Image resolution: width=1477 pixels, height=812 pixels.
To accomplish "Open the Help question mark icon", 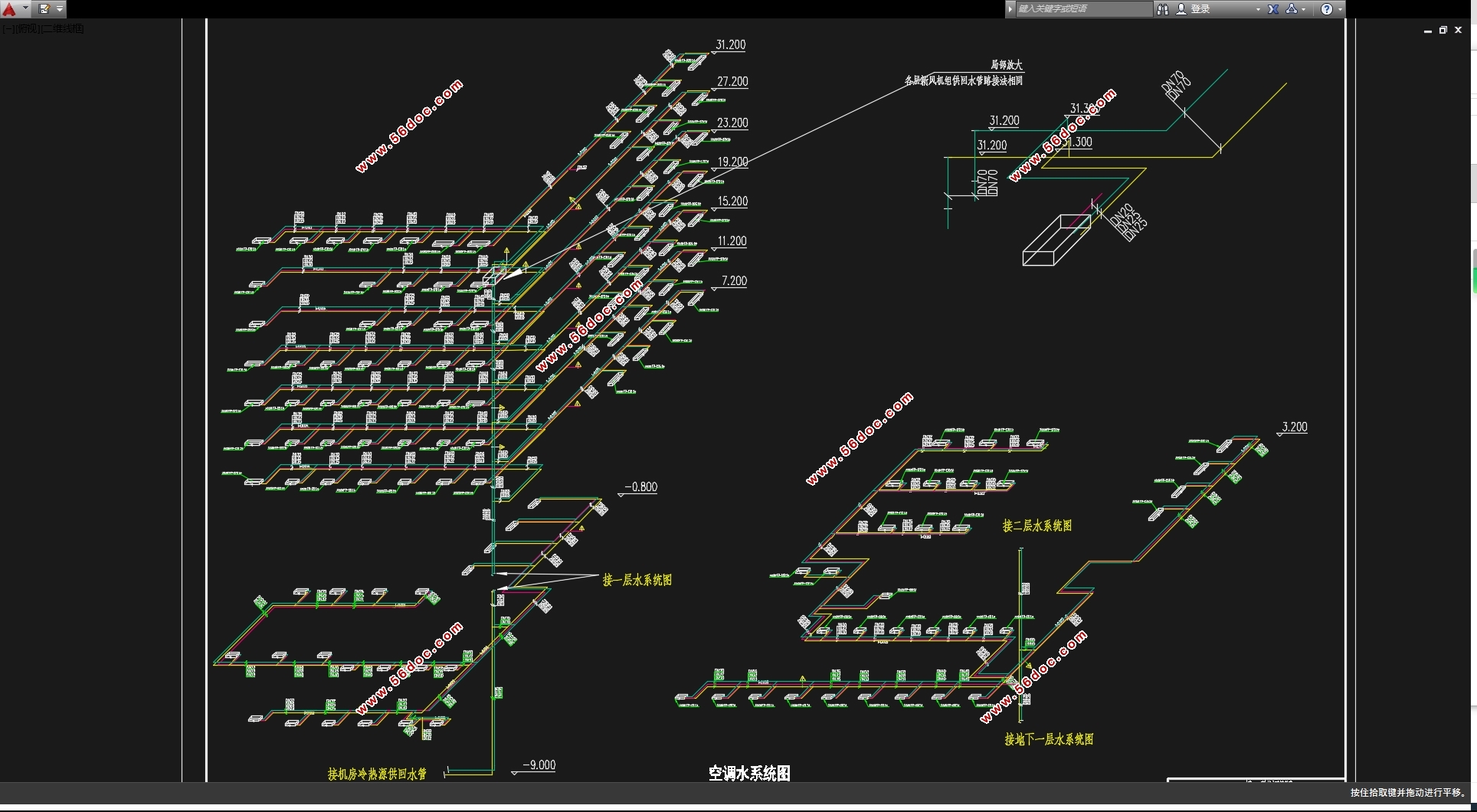I will [1327, 9].
